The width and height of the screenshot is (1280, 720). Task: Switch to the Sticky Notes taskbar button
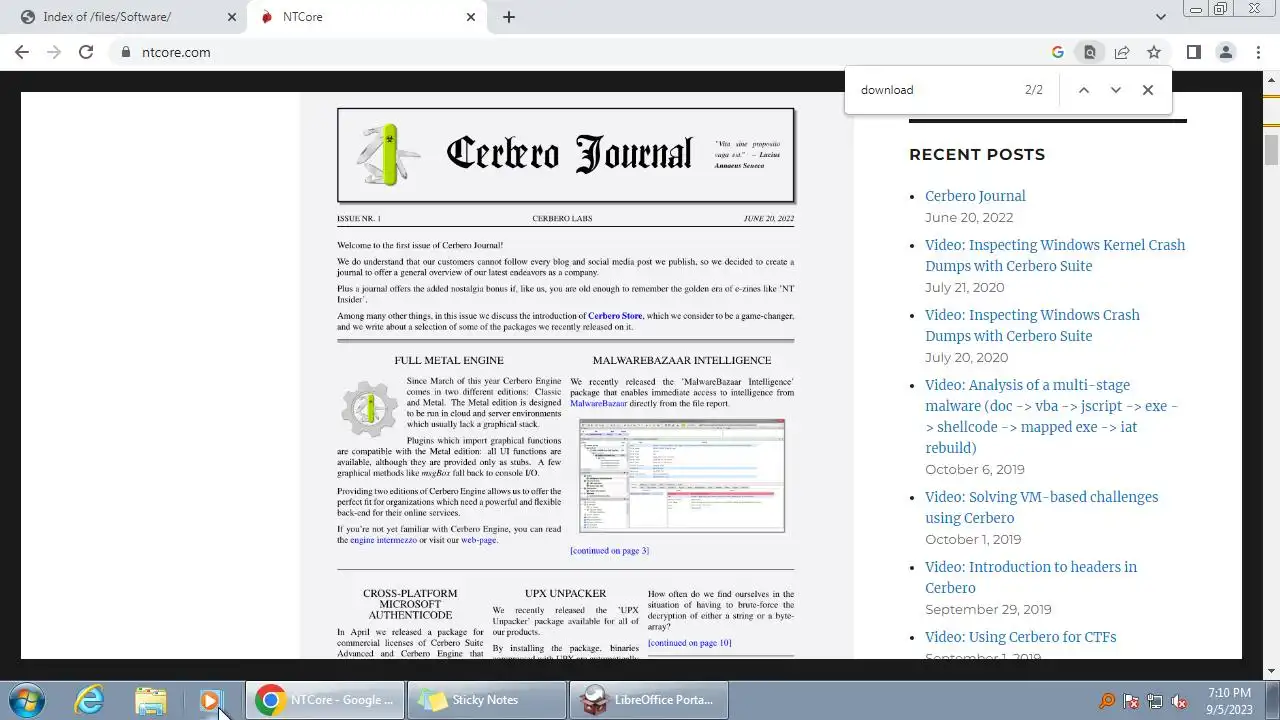[486, 700]
